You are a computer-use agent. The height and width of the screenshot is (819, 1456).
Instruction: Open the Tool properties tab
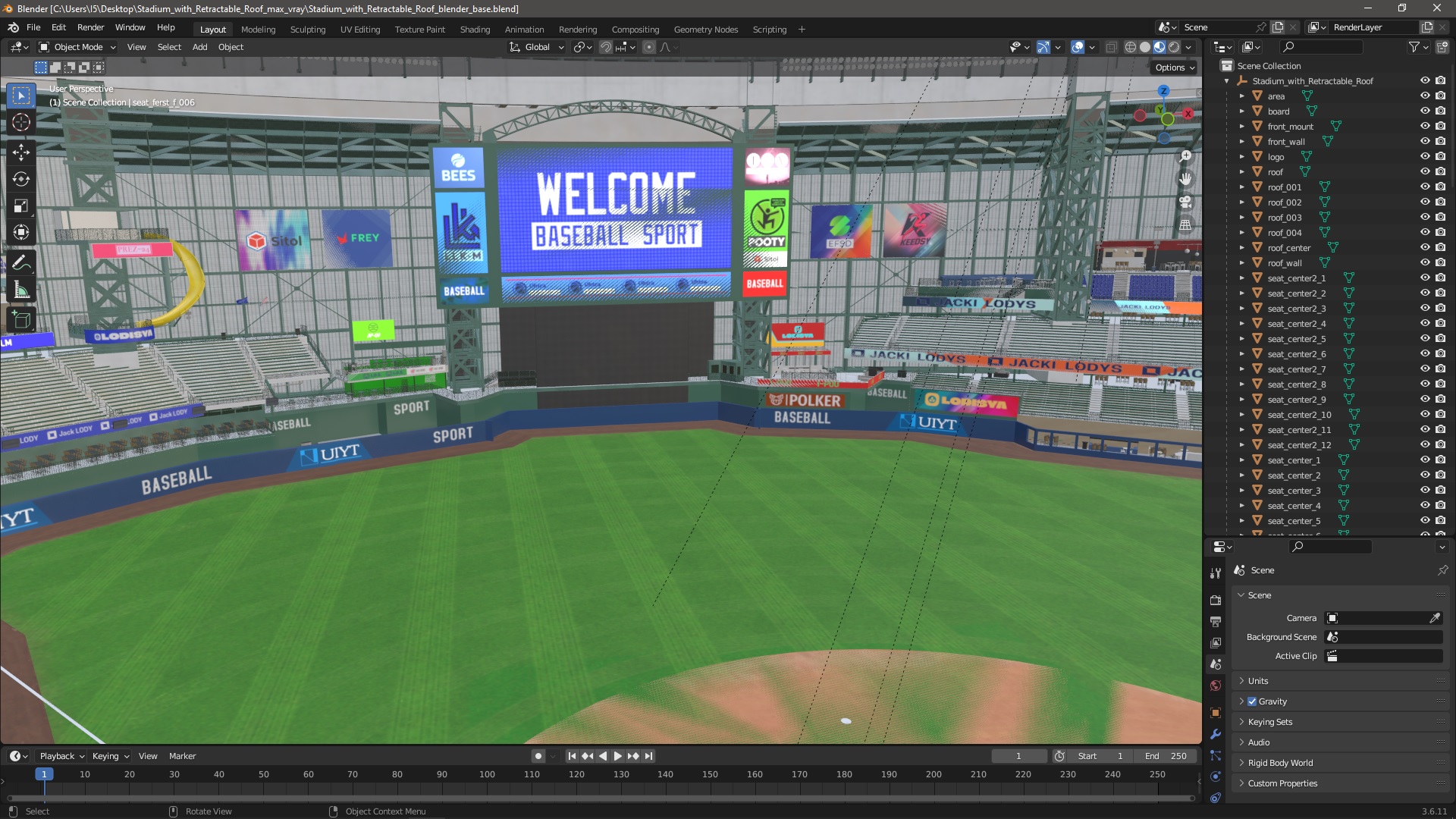1216,573
